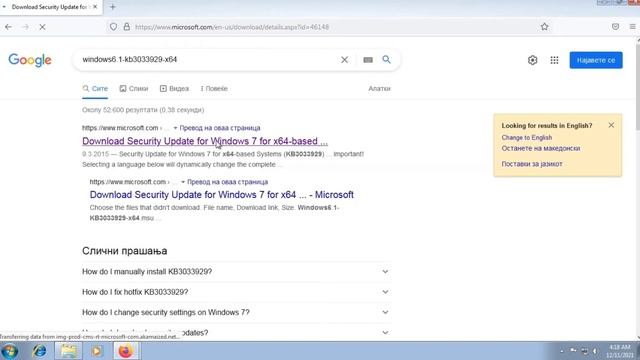Click the blue sign-in button
Viewport: 640px width, 360px height.
point(596,60)
